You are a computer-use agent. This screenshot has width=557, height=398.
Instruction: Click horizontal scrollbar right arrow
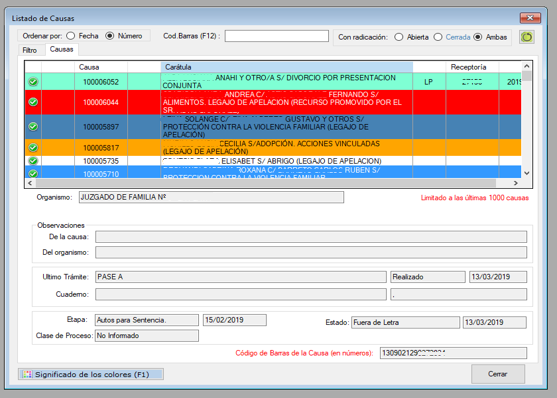[515, 183]
